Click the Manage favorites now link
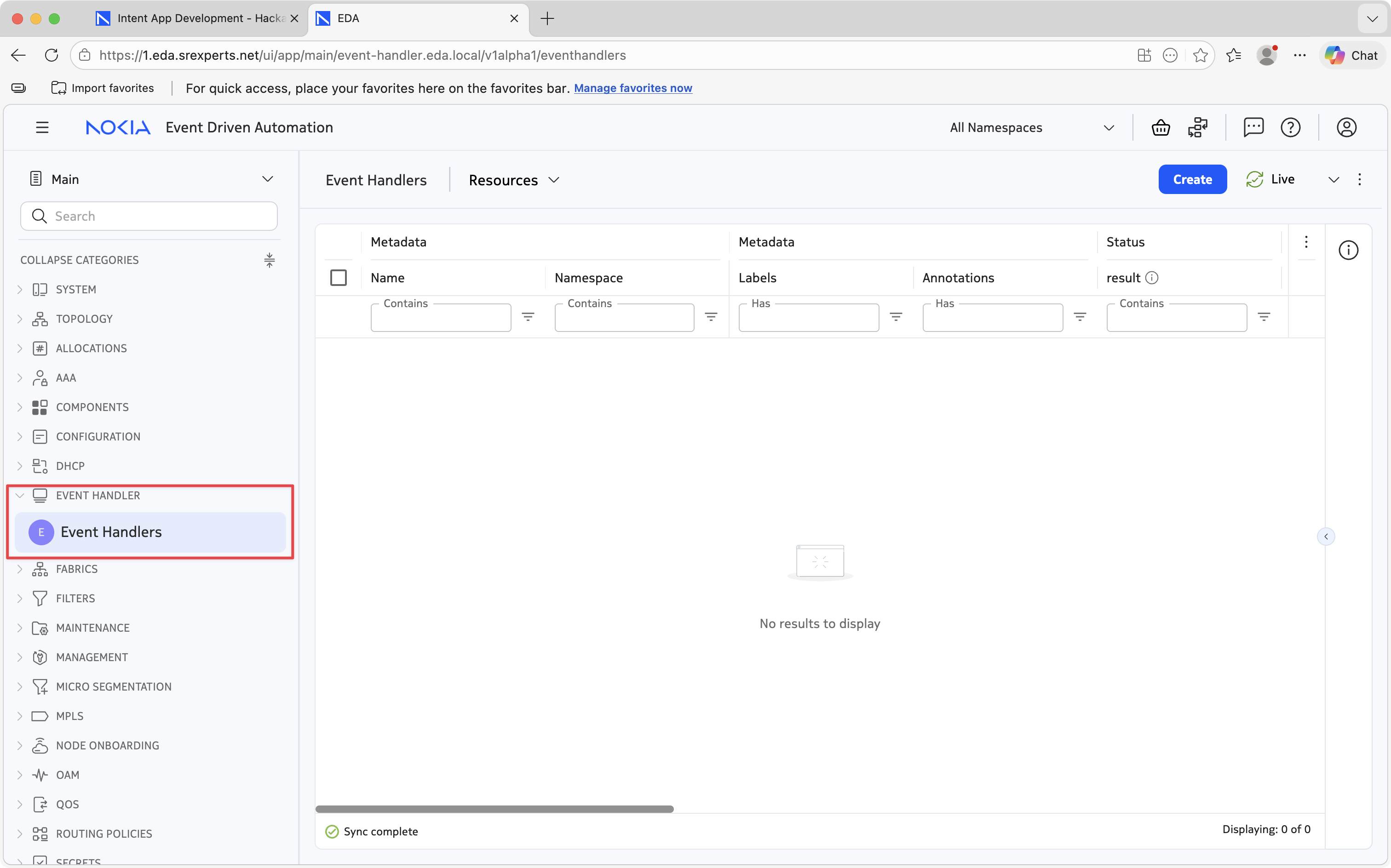Image resolution: width=1391 pixels, height=868 pixels. tap(633, 88)
